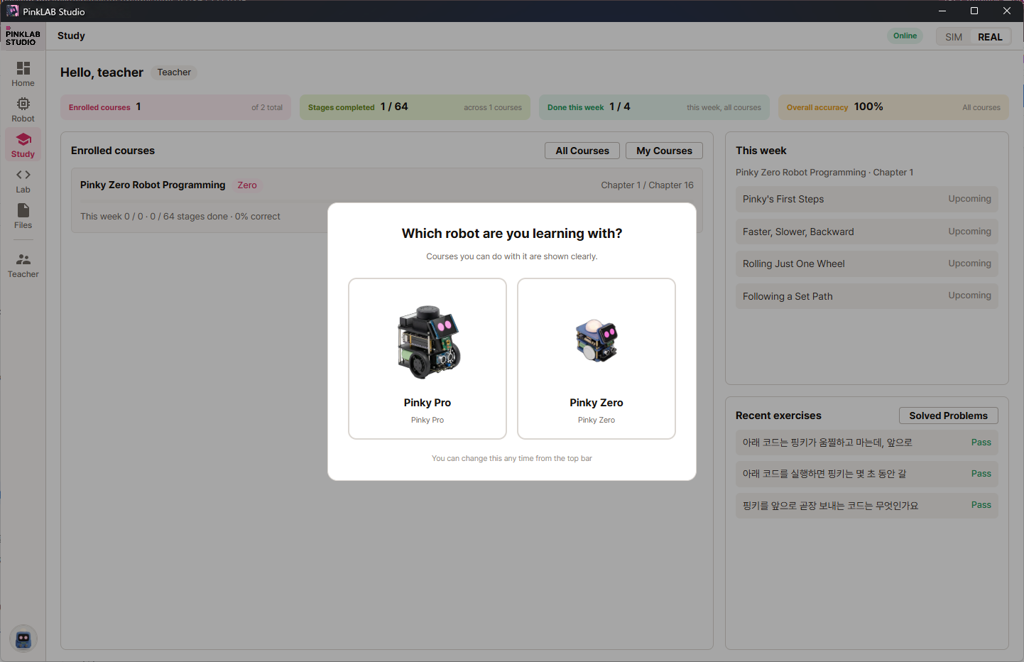1024x662 pixels.
Task: Click the Zero tag on course
Action: 247,185
